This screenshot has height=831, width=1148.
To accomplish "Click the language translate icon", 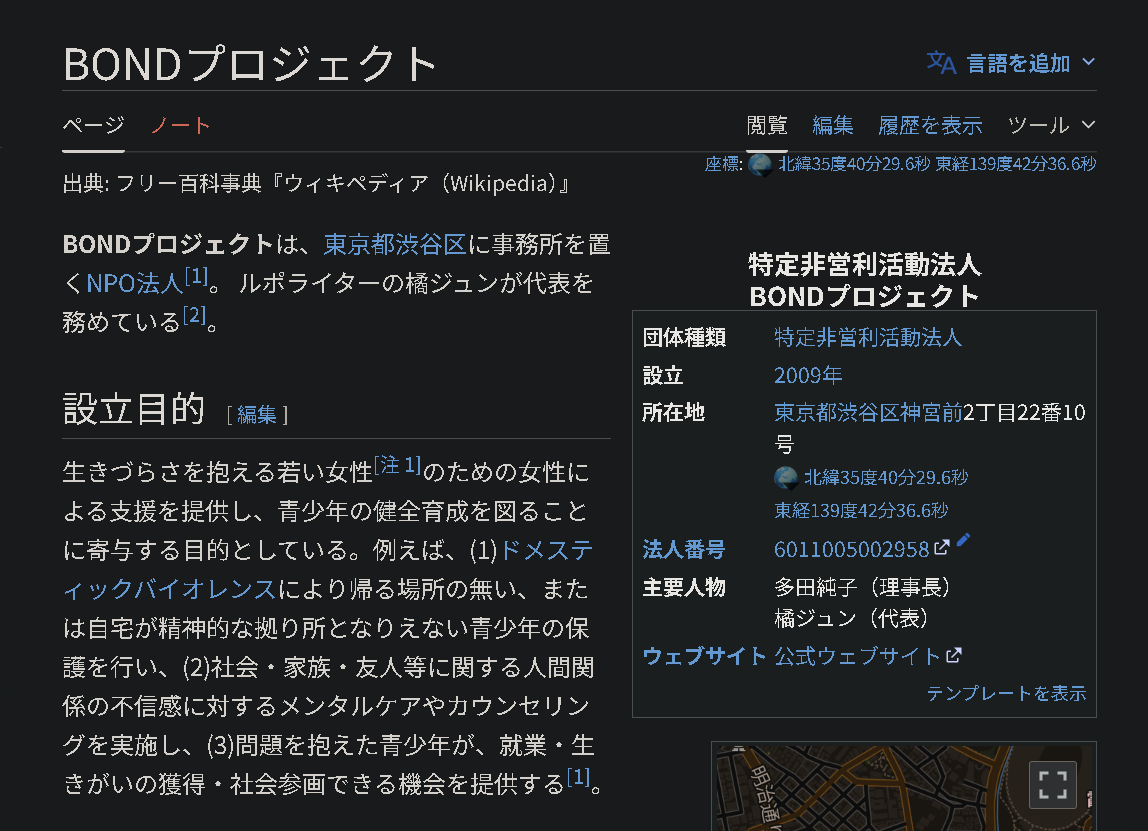I will [x=941, y=63].
